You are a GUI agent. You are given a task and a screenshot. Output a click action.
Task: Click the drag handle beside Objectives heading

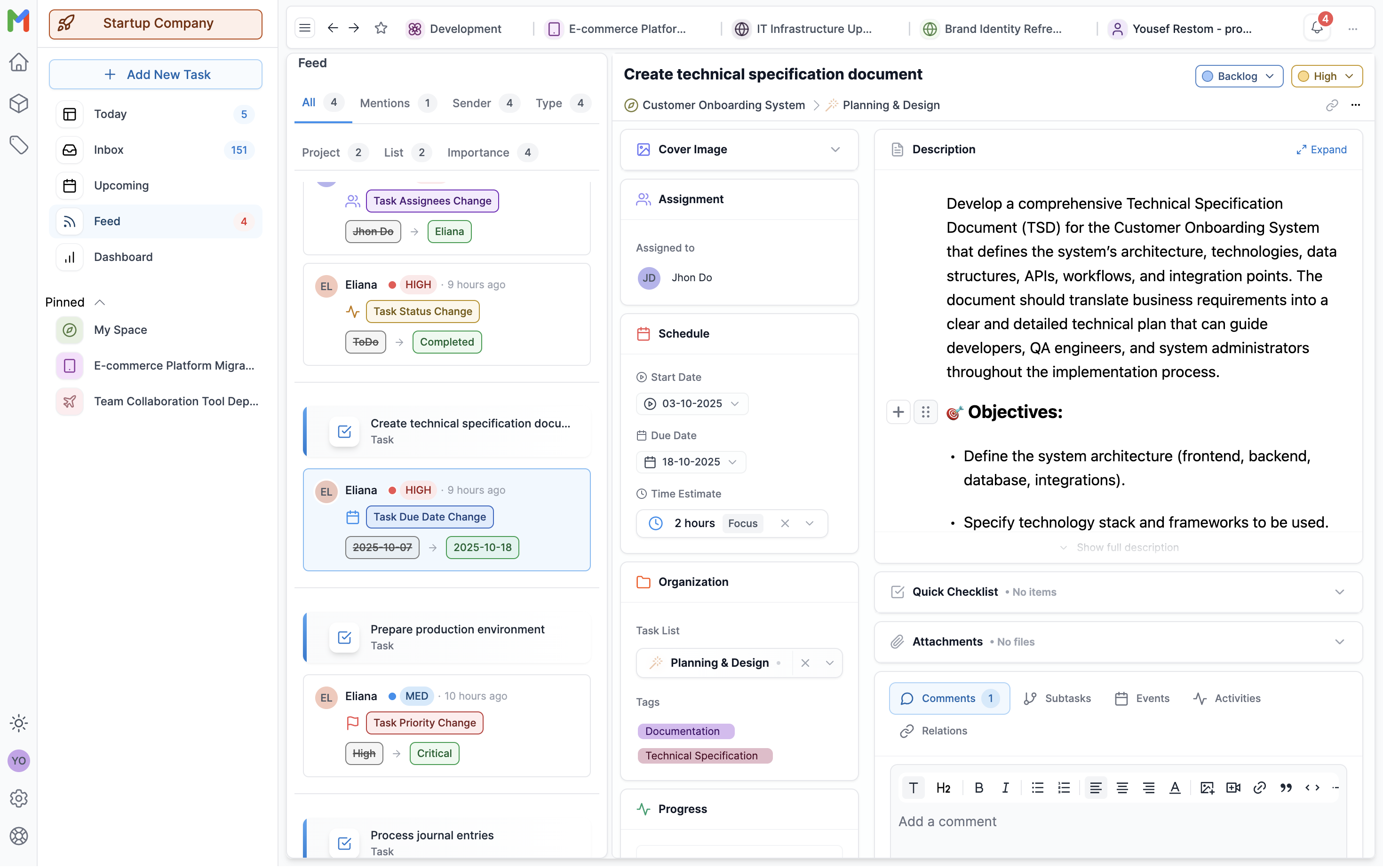click(x=925, y=412)
